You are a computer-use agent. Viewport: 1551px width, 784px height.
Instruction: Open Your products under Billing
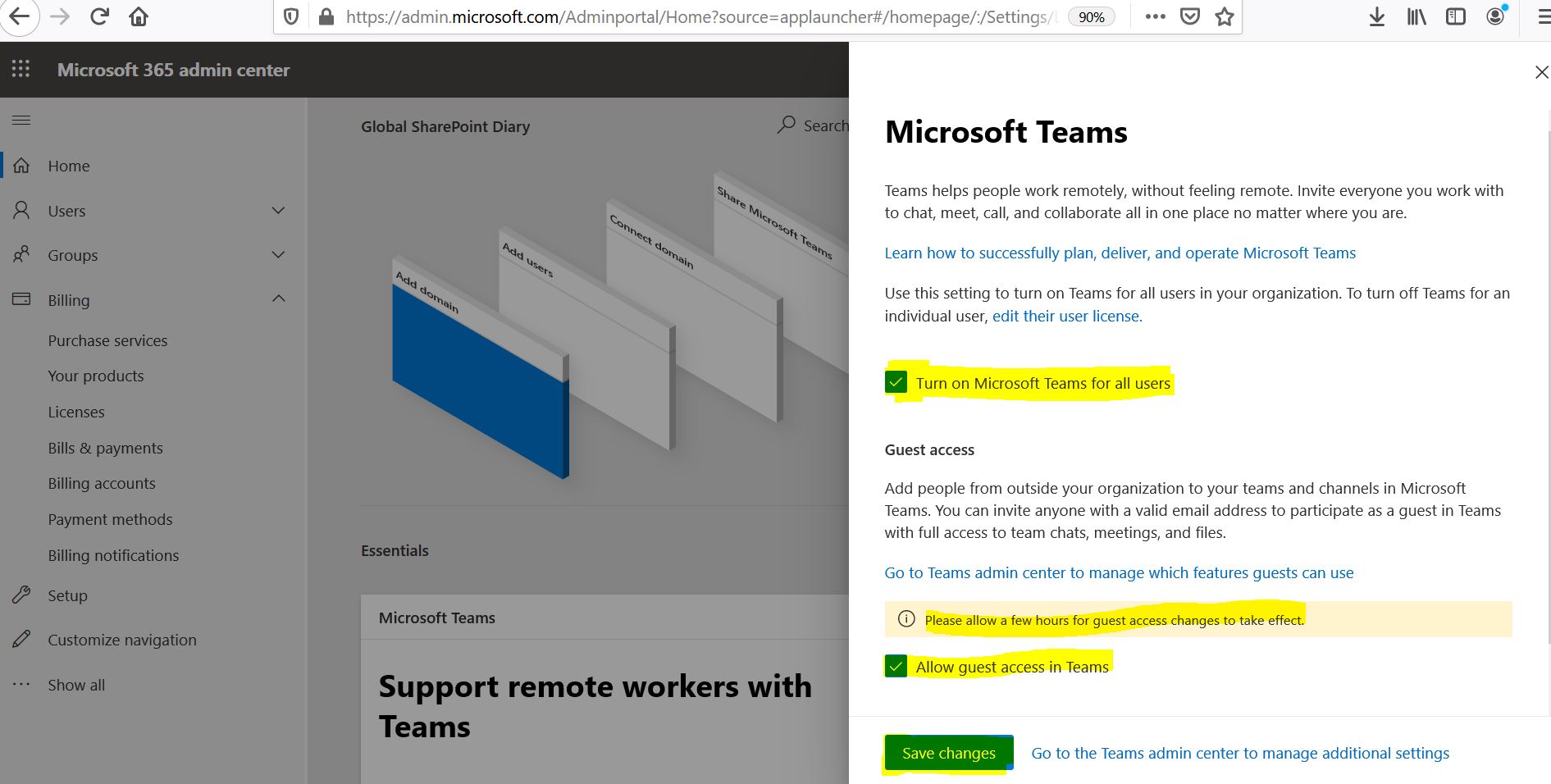(96, 376)
